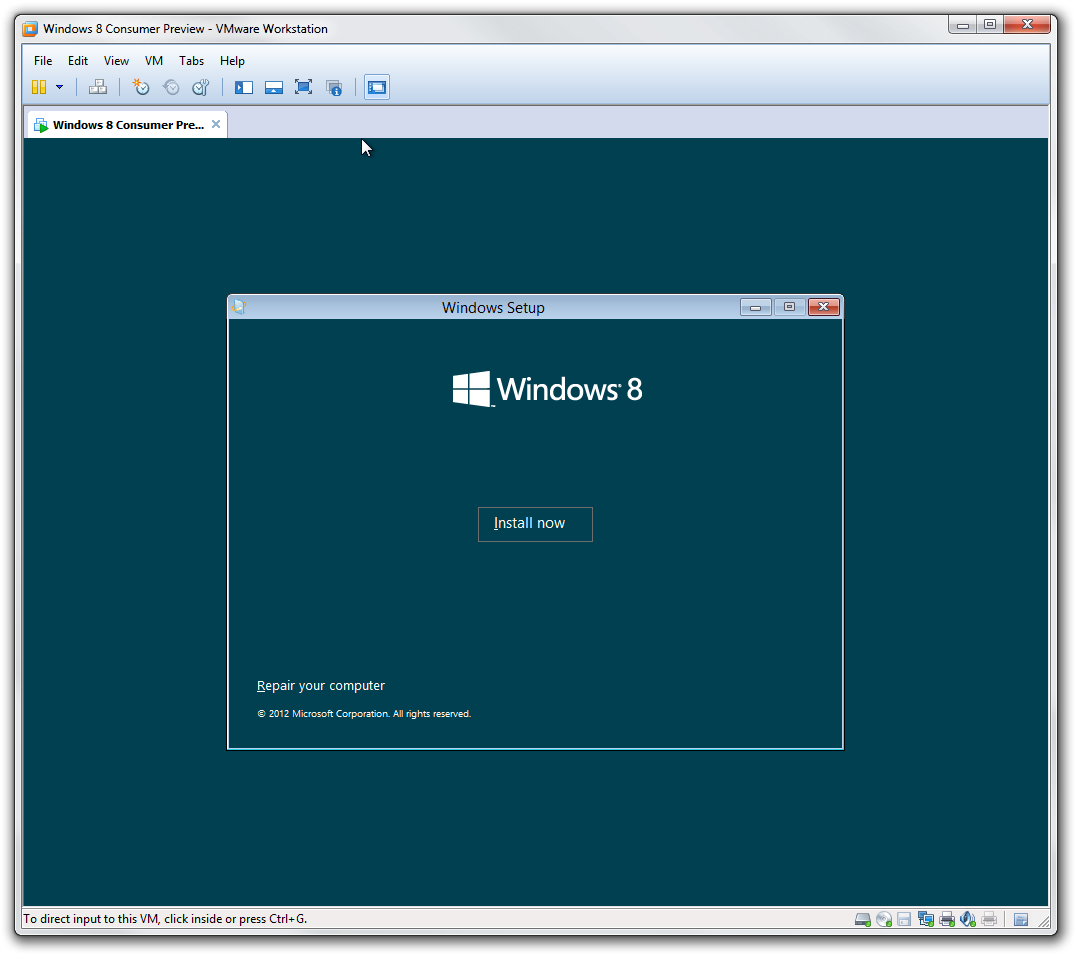The image size is (1076, 954).
Task: Open the VM menu
Action: (x=153, y=61)
